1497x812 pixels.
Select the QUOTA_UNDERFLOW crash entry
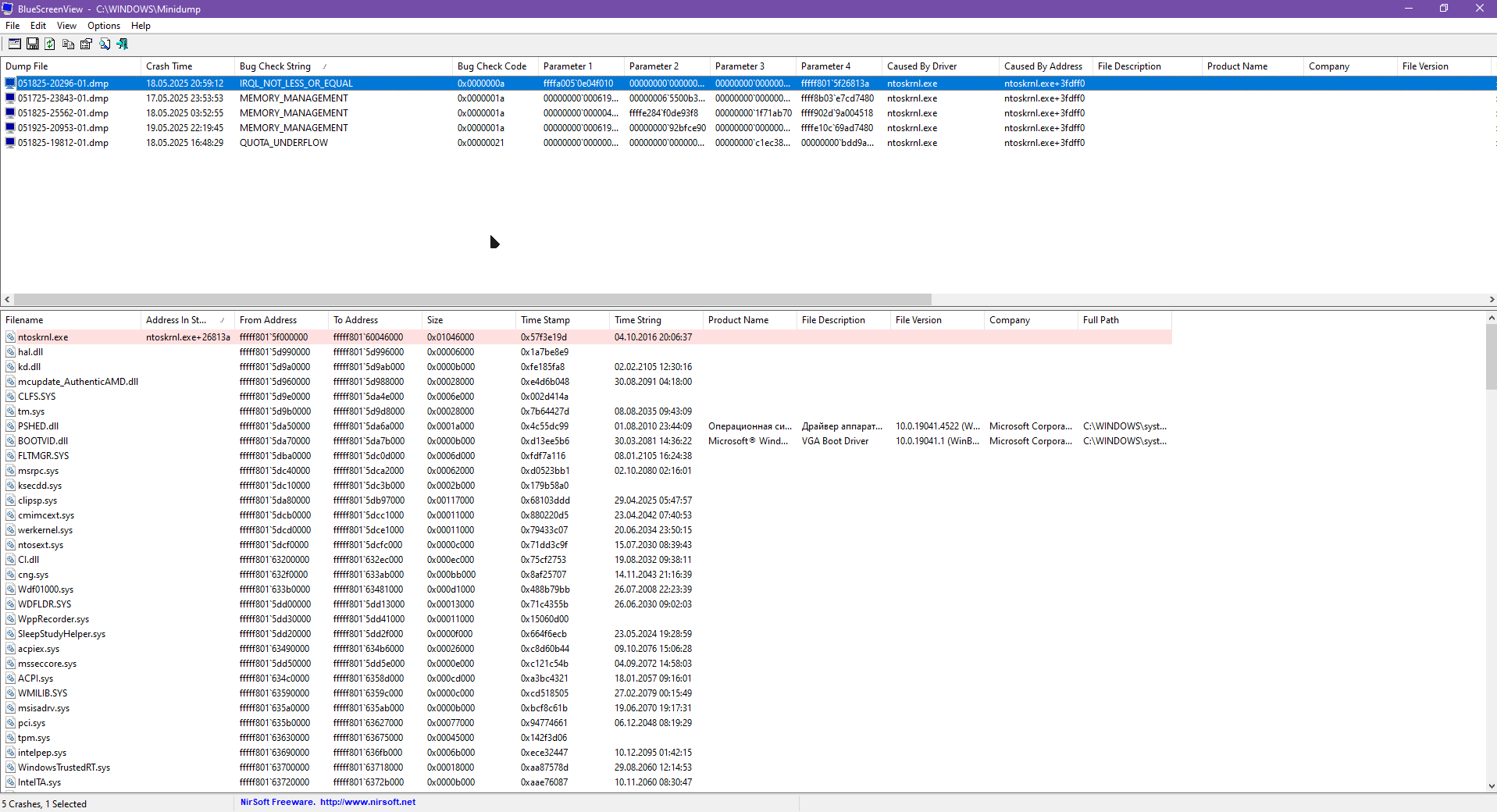coord(283,143)
